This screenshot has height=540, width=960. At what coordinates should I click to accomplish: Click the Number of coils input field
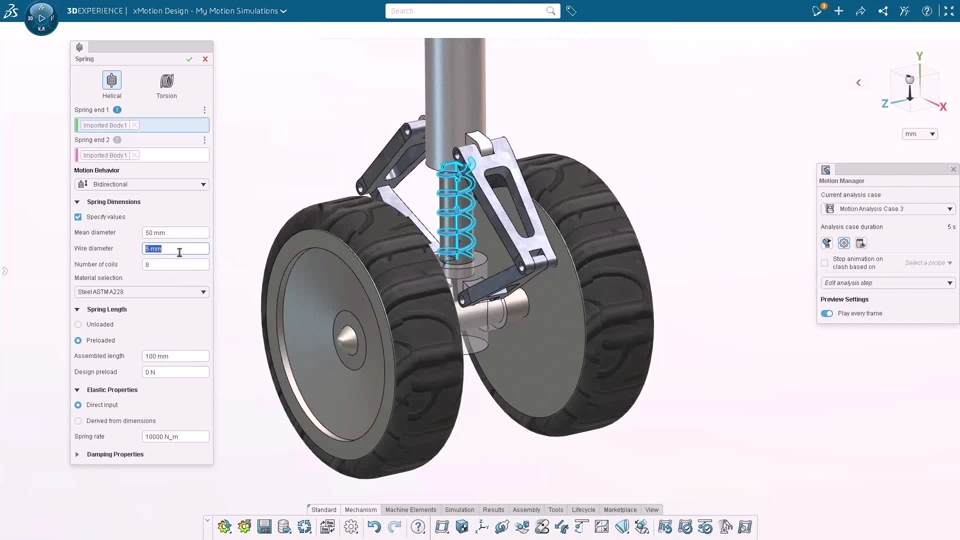coord(176,264)
